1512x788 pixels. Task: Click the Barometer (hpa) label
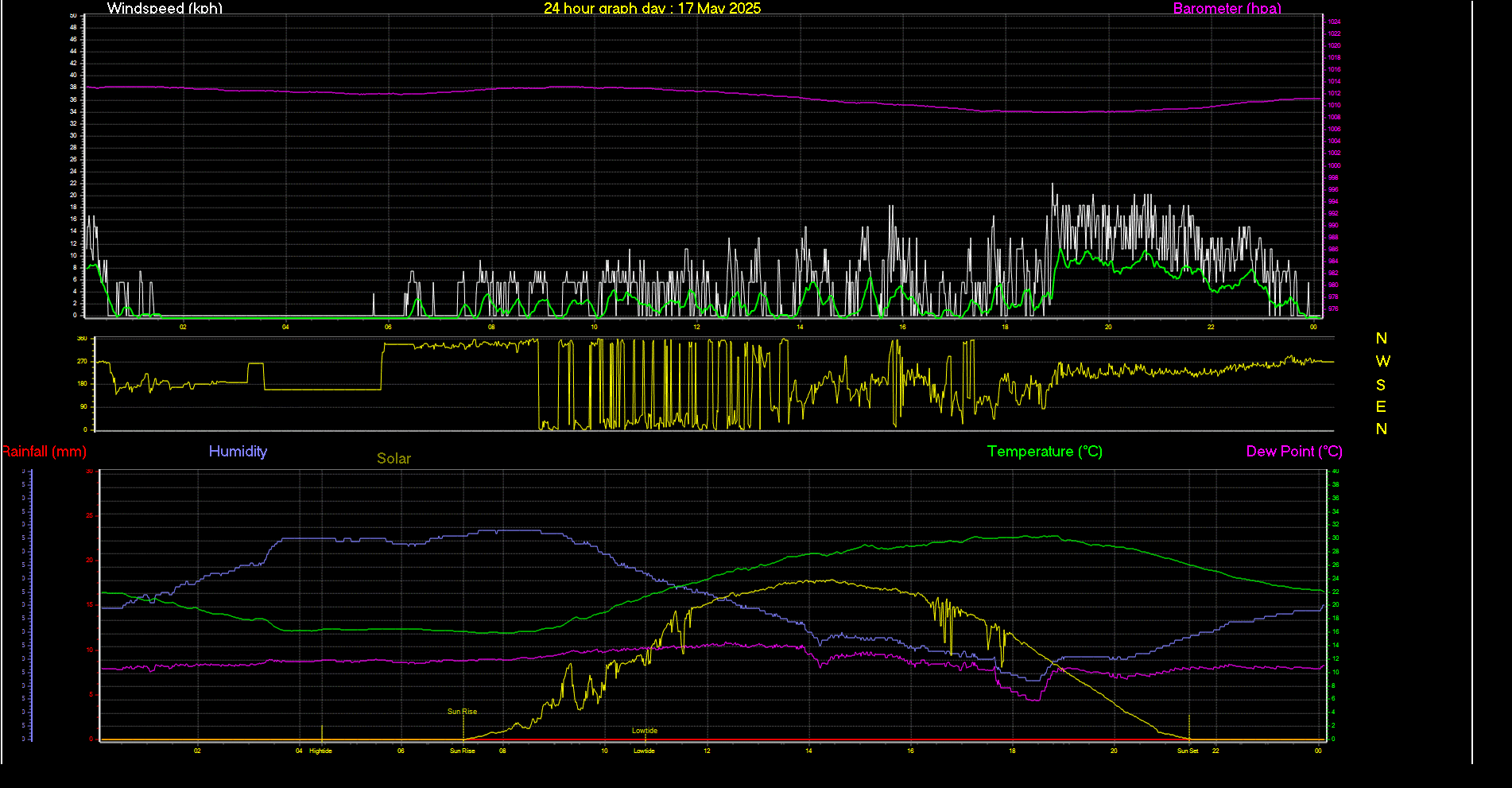tap(1227, 9)
